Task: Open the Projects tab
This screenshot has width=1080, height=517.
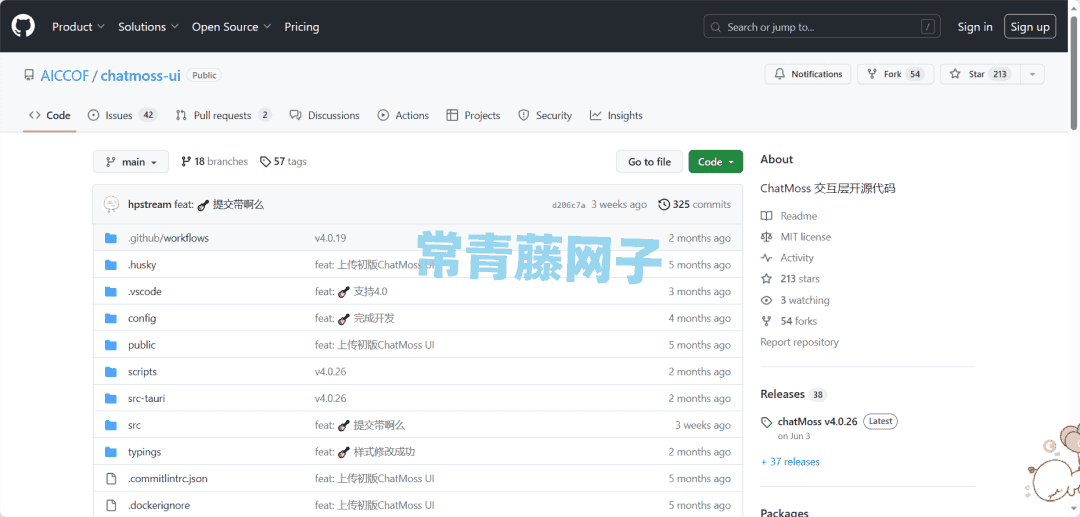Action: (473, 116)
